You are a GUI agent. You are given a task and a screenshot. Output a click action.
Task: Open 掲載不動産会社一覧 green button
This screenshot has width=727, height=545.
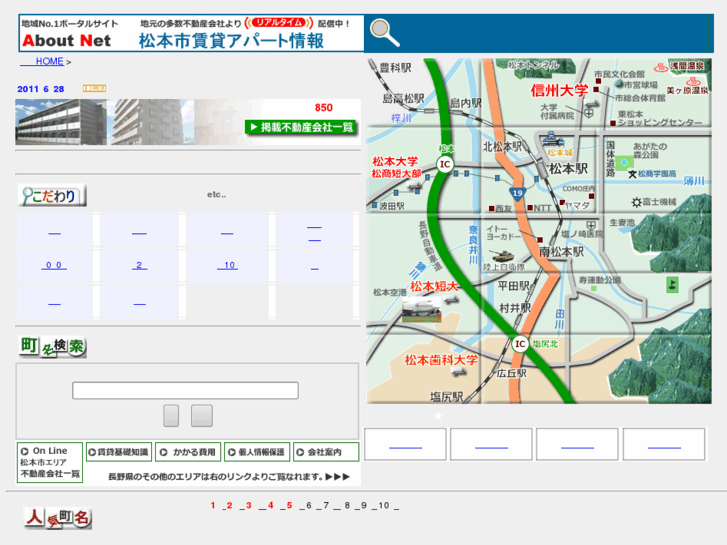pos(301,127)
